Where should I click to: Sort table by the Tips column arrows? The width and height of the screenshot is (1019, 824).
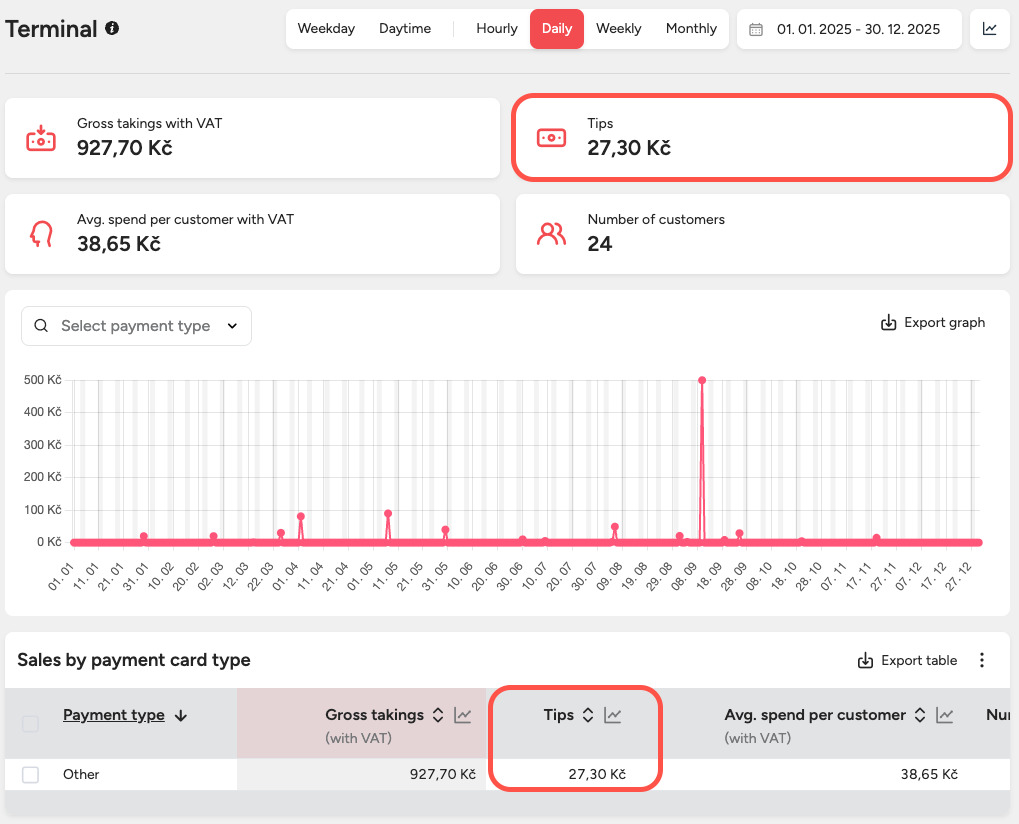pos(588,715)
